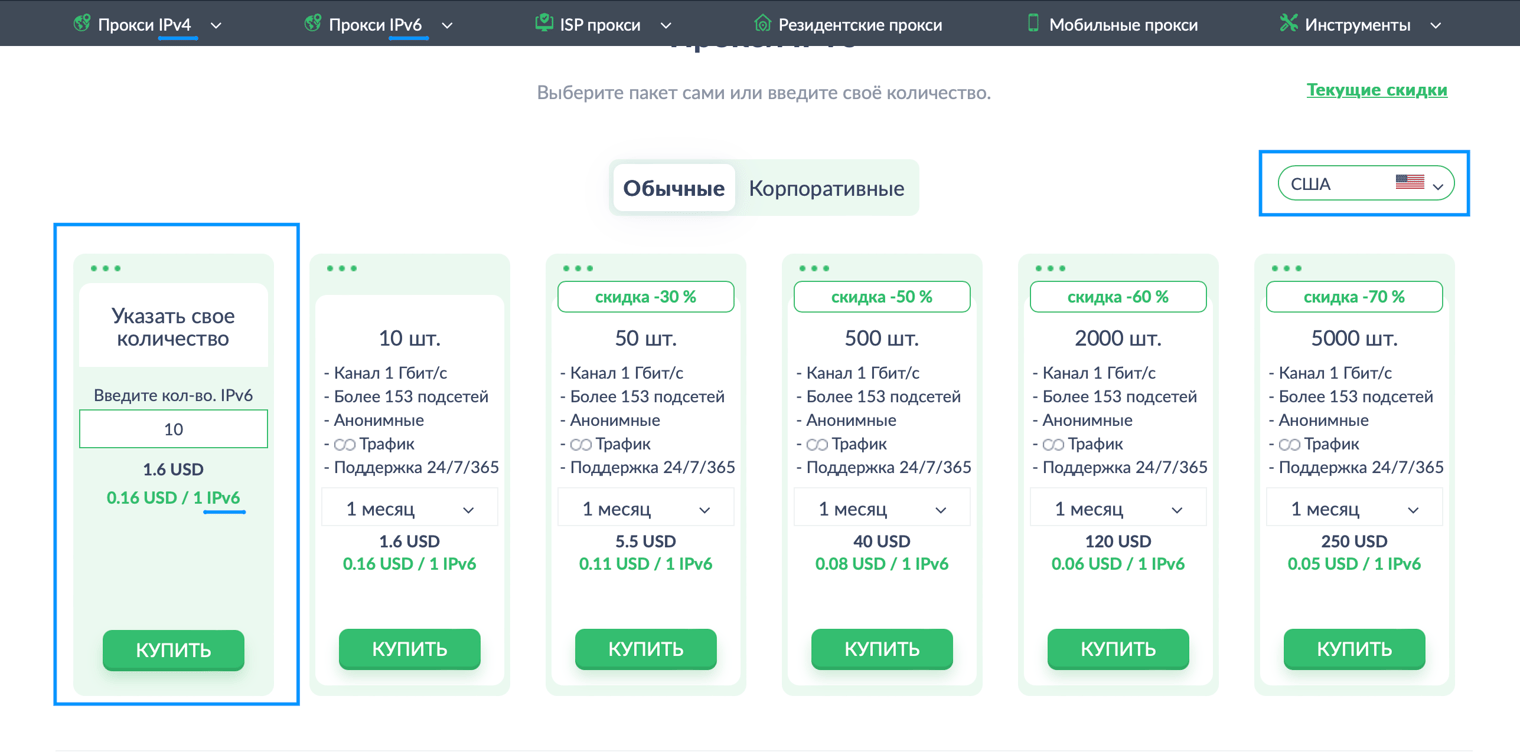Buy the 50 шт. package

tap(645, 649)
